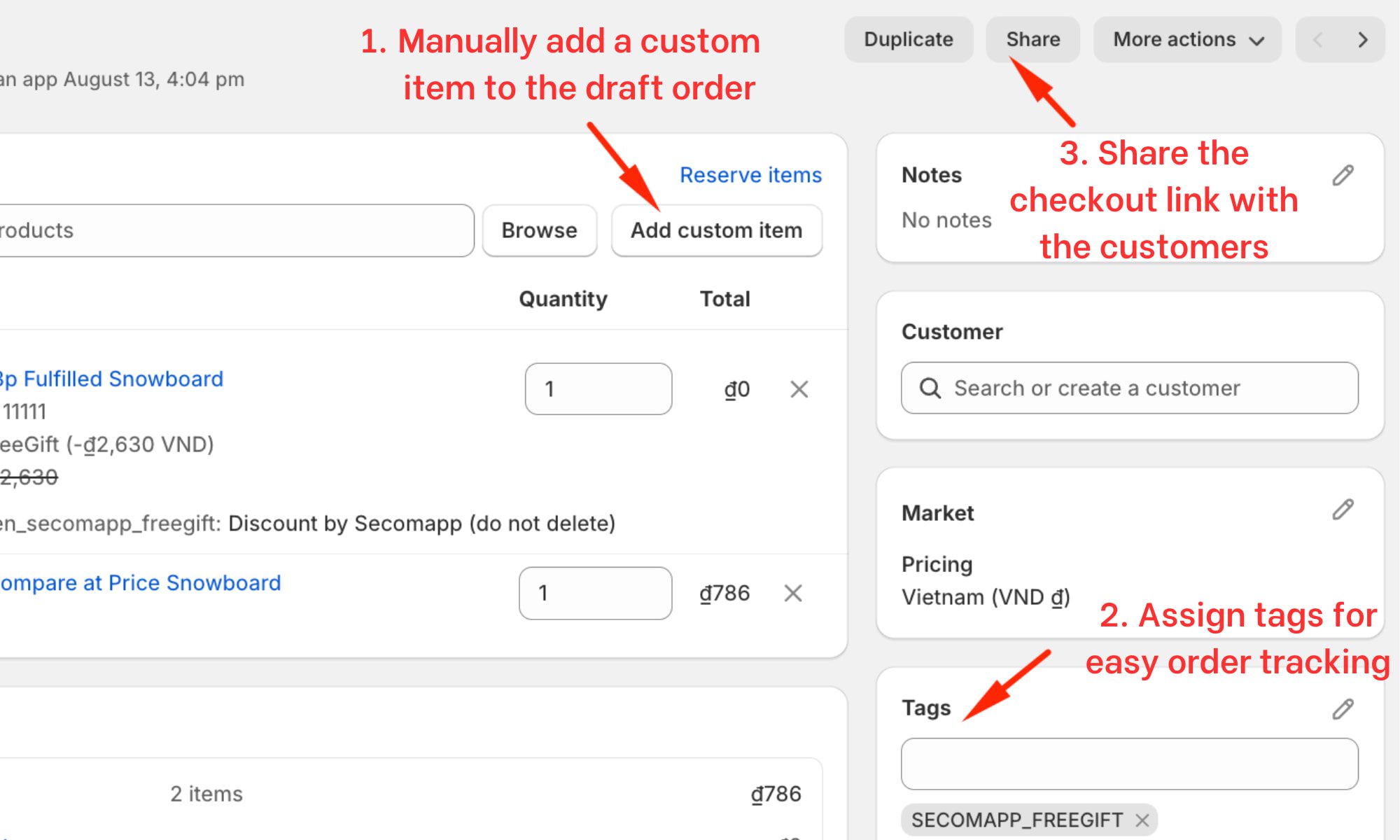Open the Compare at Price Snowboard product
The image size is (1400, 840).
point(140,582)
